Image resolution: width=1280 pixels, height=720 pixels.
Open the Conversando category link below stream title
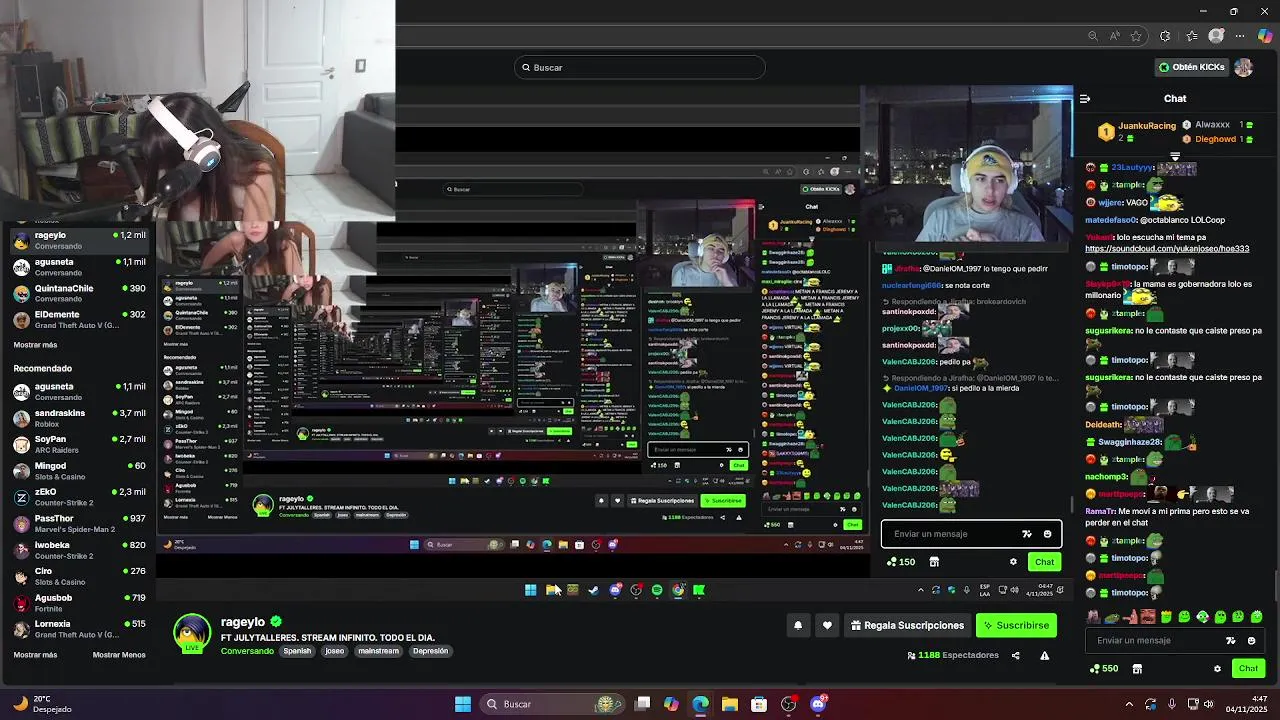[247, 651]
